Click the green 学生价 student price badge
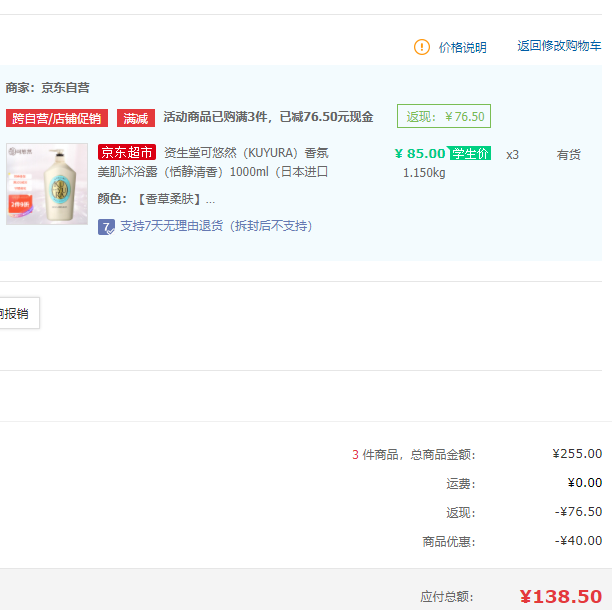The image size is (612, 610). pyautogui.click(x=470, y=153)
